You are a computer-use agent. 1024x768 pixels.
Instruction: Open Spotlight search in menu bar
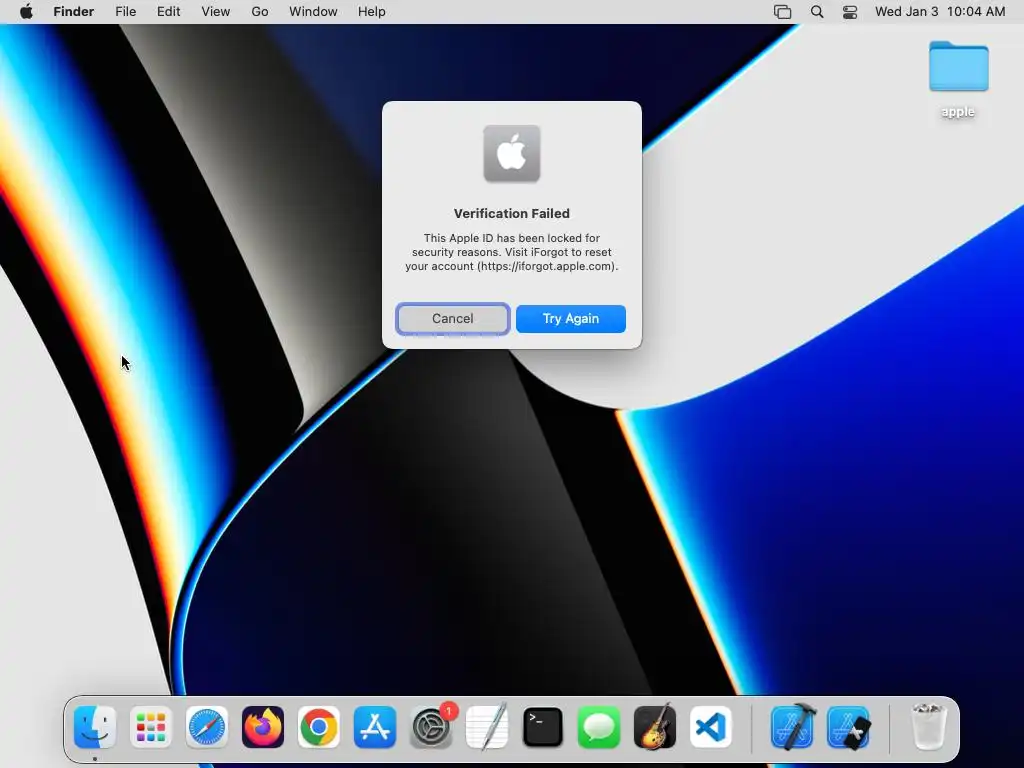coord(816,12)
